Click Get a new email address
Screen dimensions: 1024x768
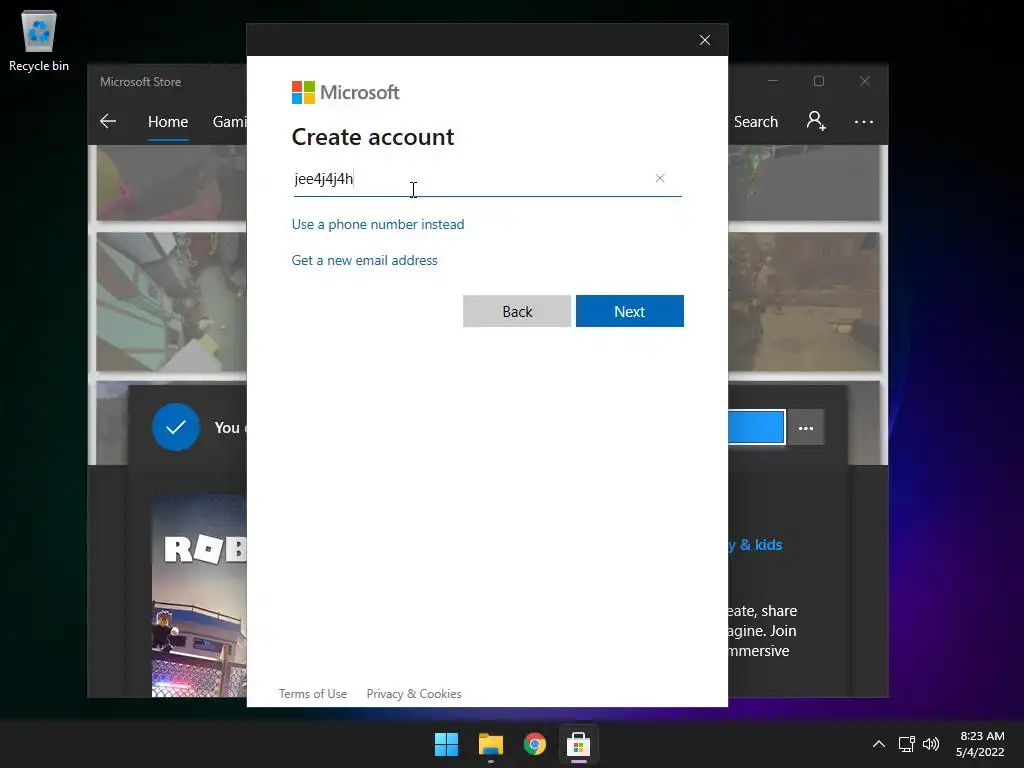(x=364, y=260)
